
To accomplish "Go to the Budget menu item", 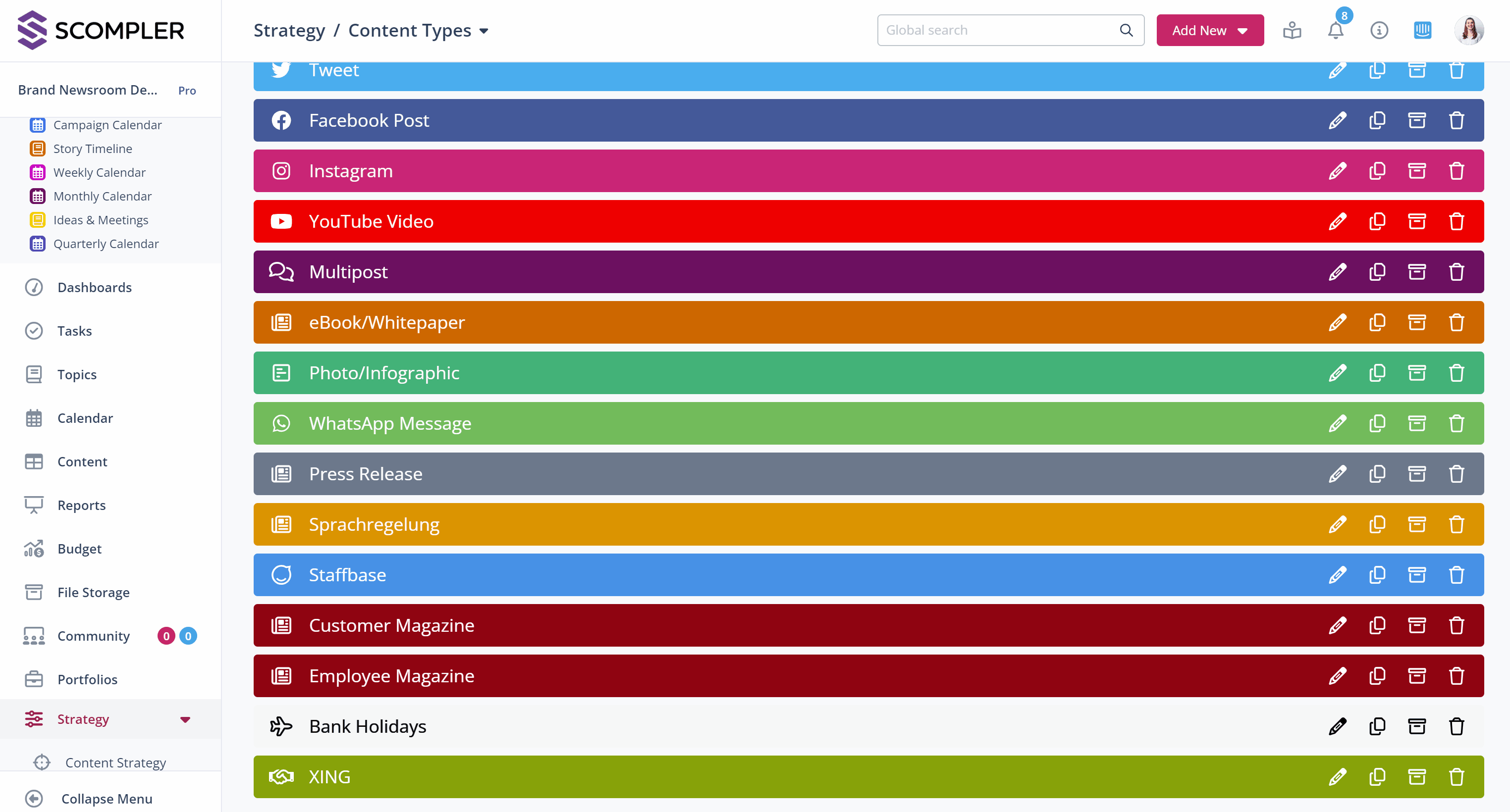I will point(79,549).
